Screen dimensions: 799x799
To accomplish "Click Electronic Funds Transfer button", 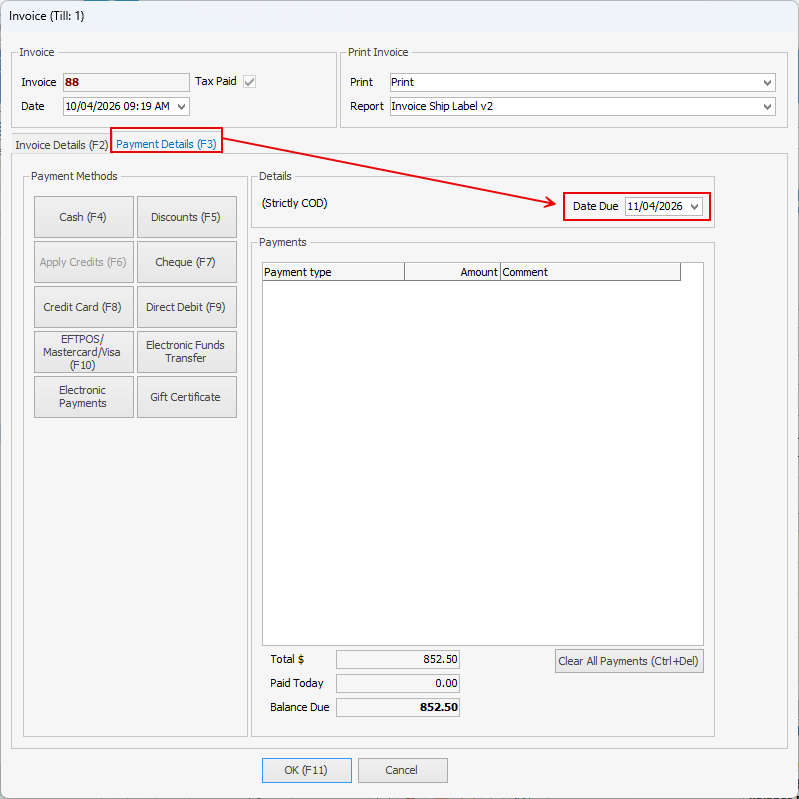I will point(186,352).
